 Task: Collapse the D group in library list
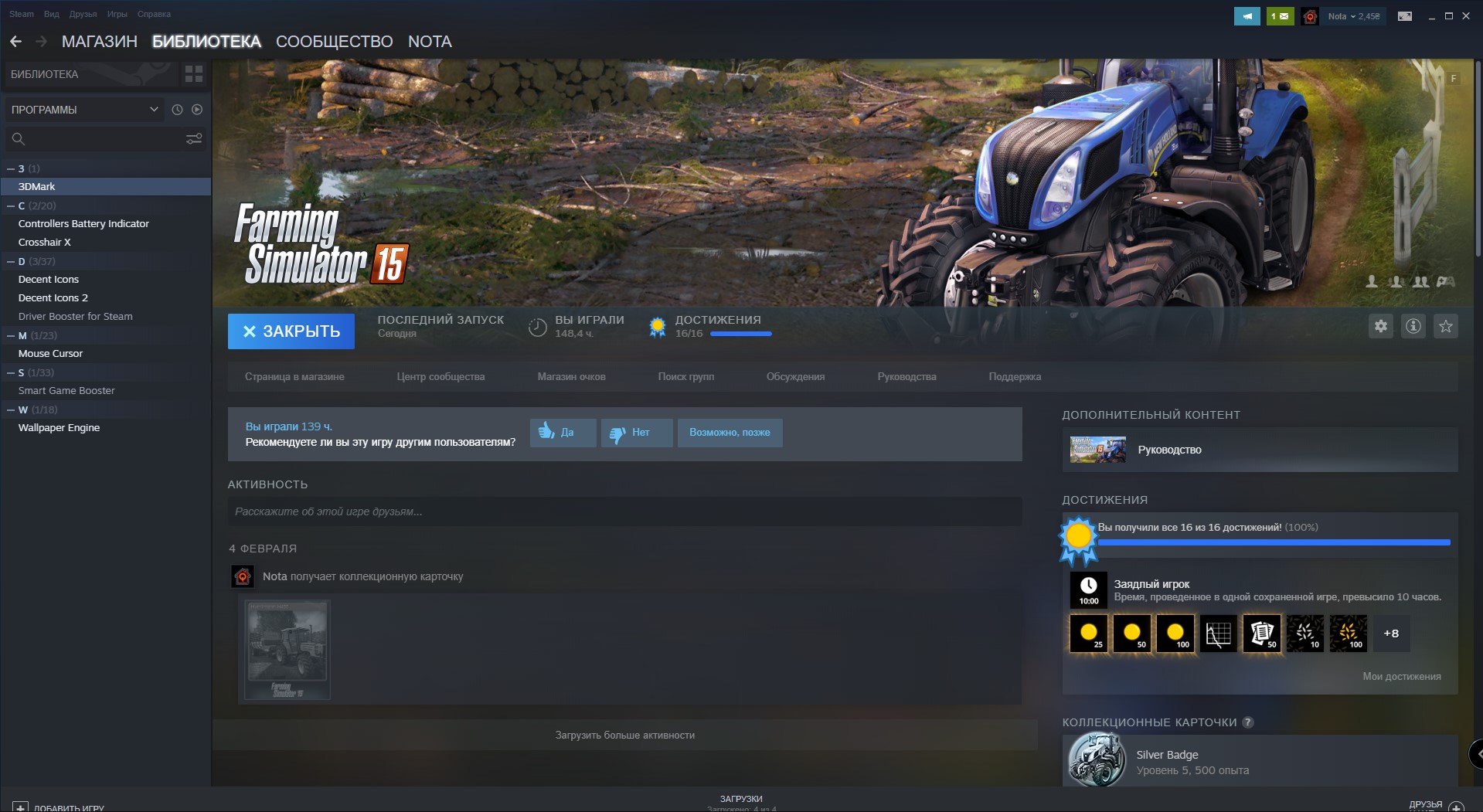11,261
